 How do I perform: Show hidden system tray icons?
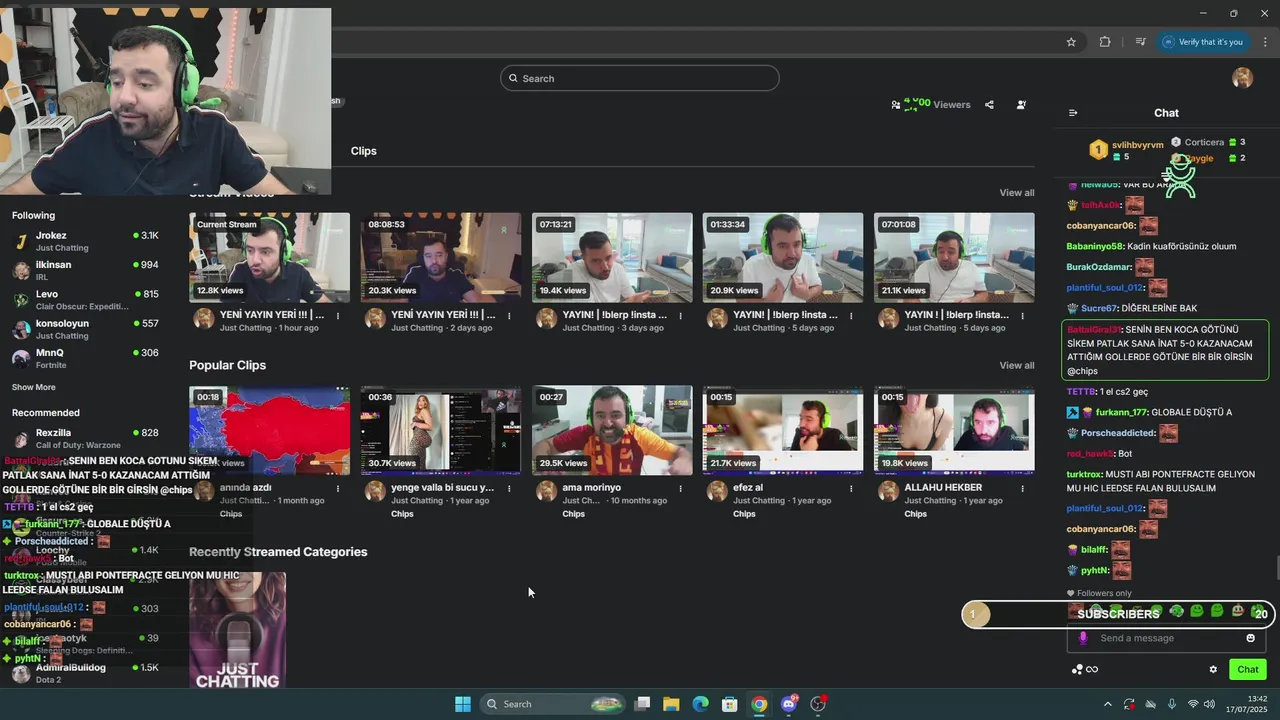tap(1107, 704)
